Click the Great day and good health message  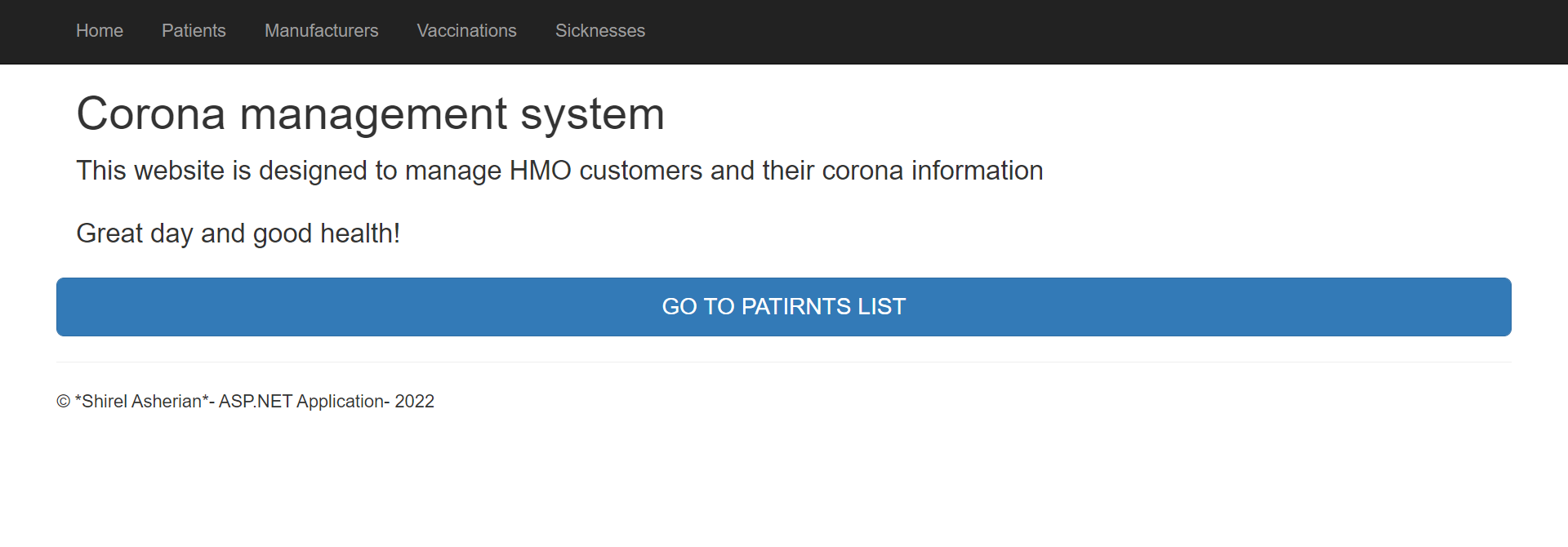[x=238, y=233]
